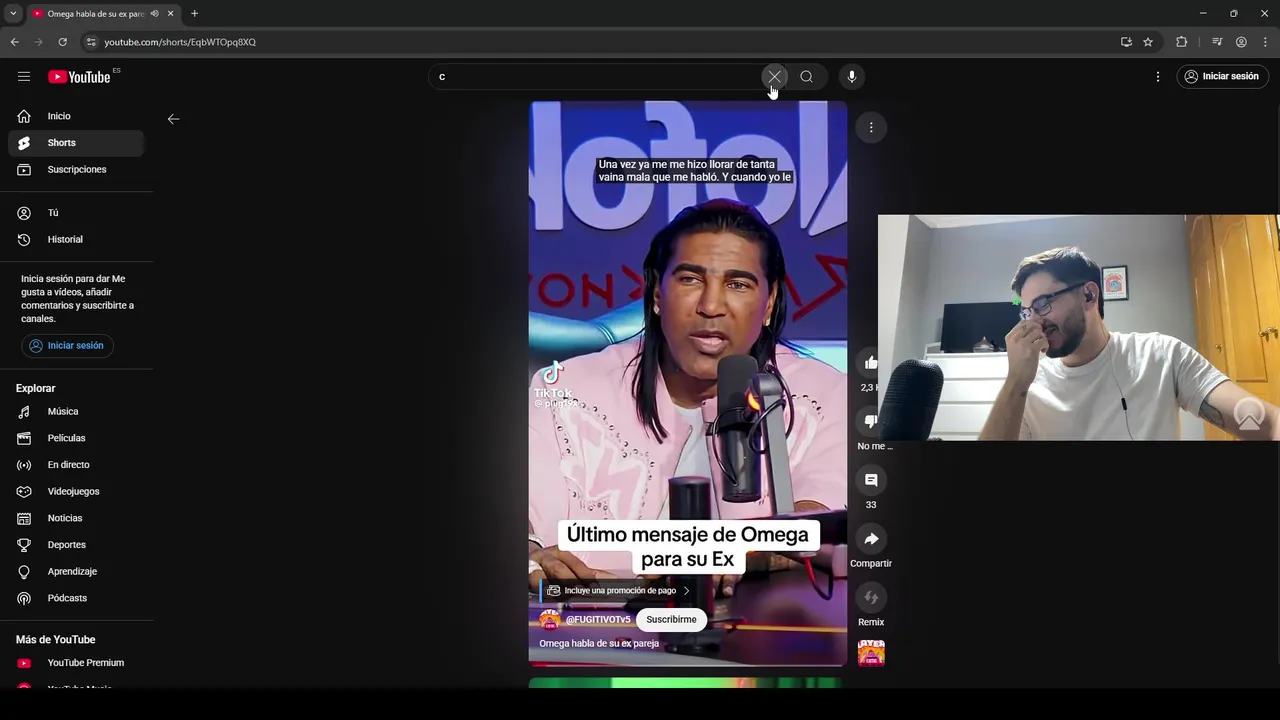
Task: Open Videojuegos under Explorar
Action: (x=76, y=491)
